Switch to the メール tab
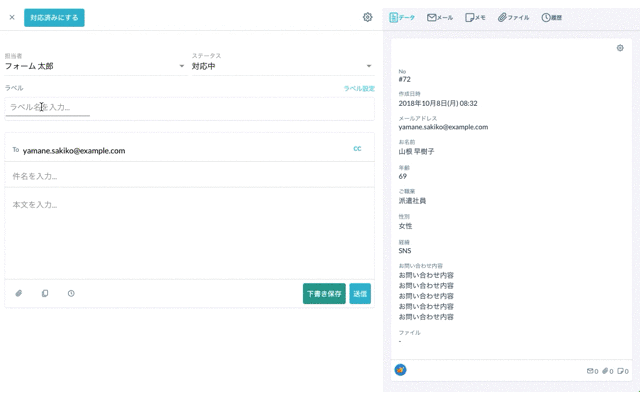Image resolution: width=640 pixels, height=400 pixels. coord(440,18)
